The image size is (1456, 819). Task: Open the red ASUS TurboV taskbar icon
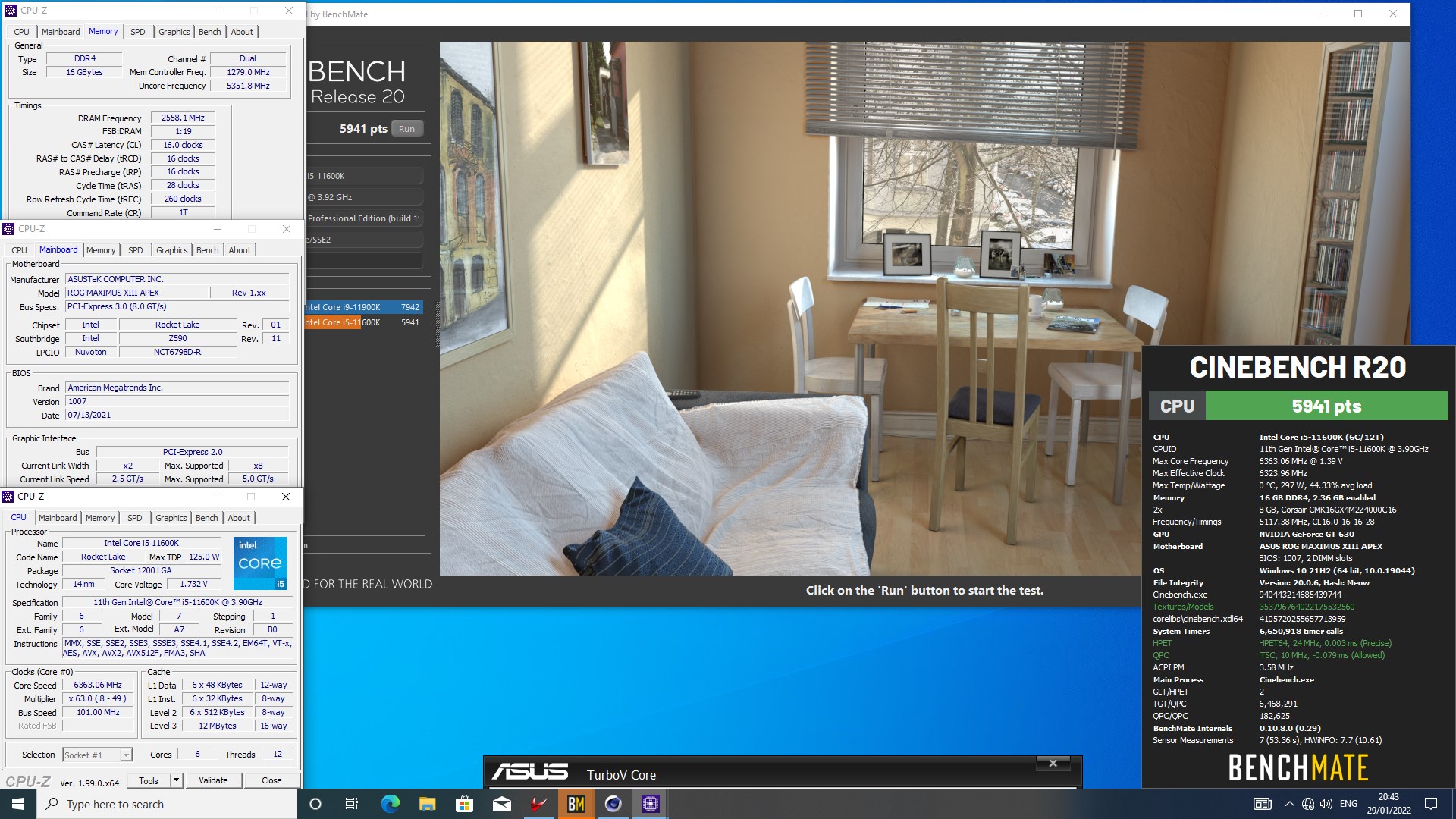(538, 804)
